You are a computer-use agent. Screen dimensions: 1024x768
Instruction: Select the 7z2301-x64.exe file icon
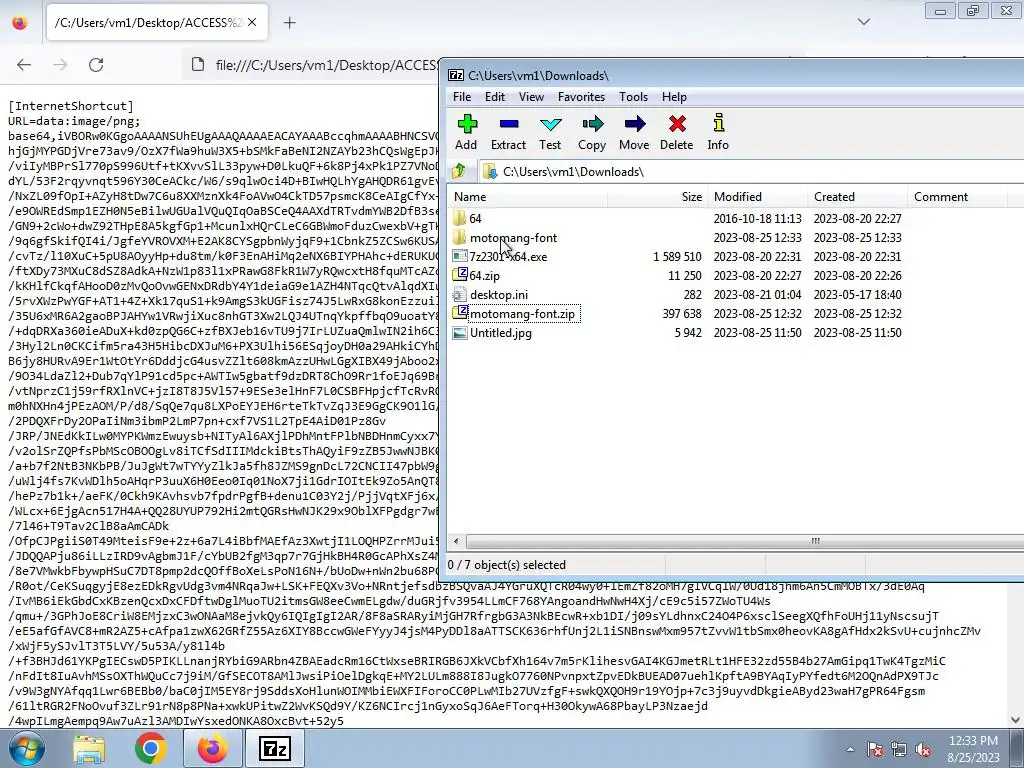(460, 257)
